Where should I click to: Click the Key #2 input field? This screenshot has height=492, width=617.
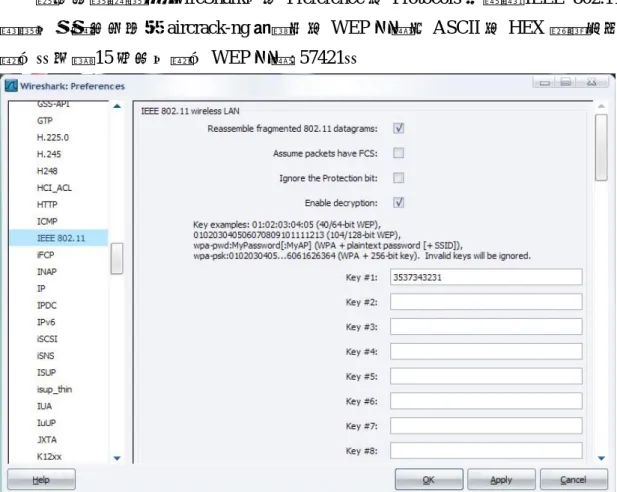tap(486, 302)
